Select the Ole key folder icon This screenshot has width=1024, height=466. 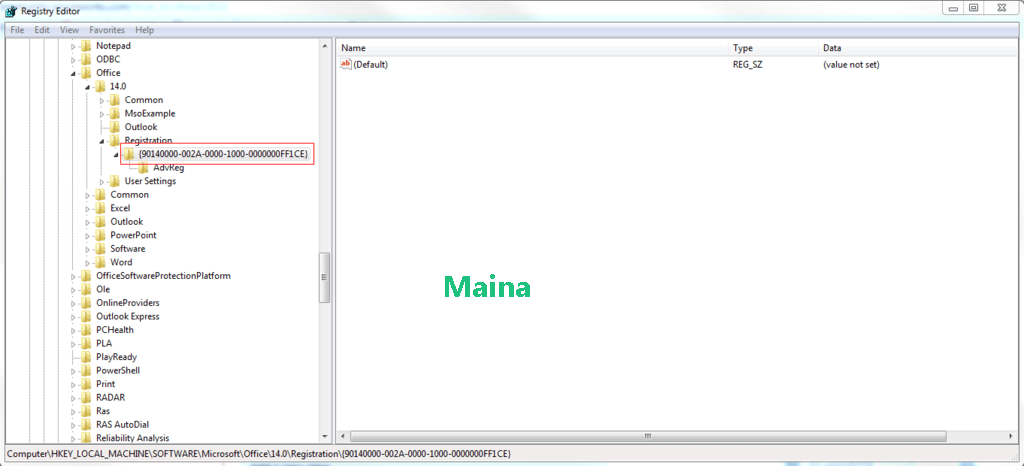tap(86, 290)
